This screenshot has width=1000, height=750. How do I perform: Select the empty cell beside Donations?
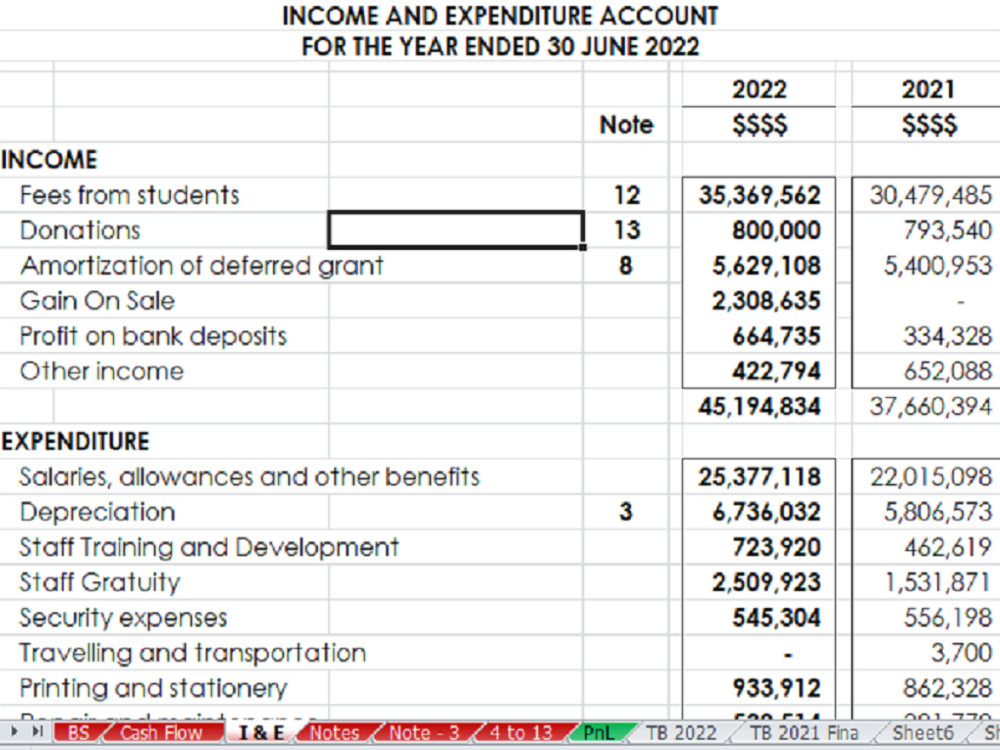(456, 230)
